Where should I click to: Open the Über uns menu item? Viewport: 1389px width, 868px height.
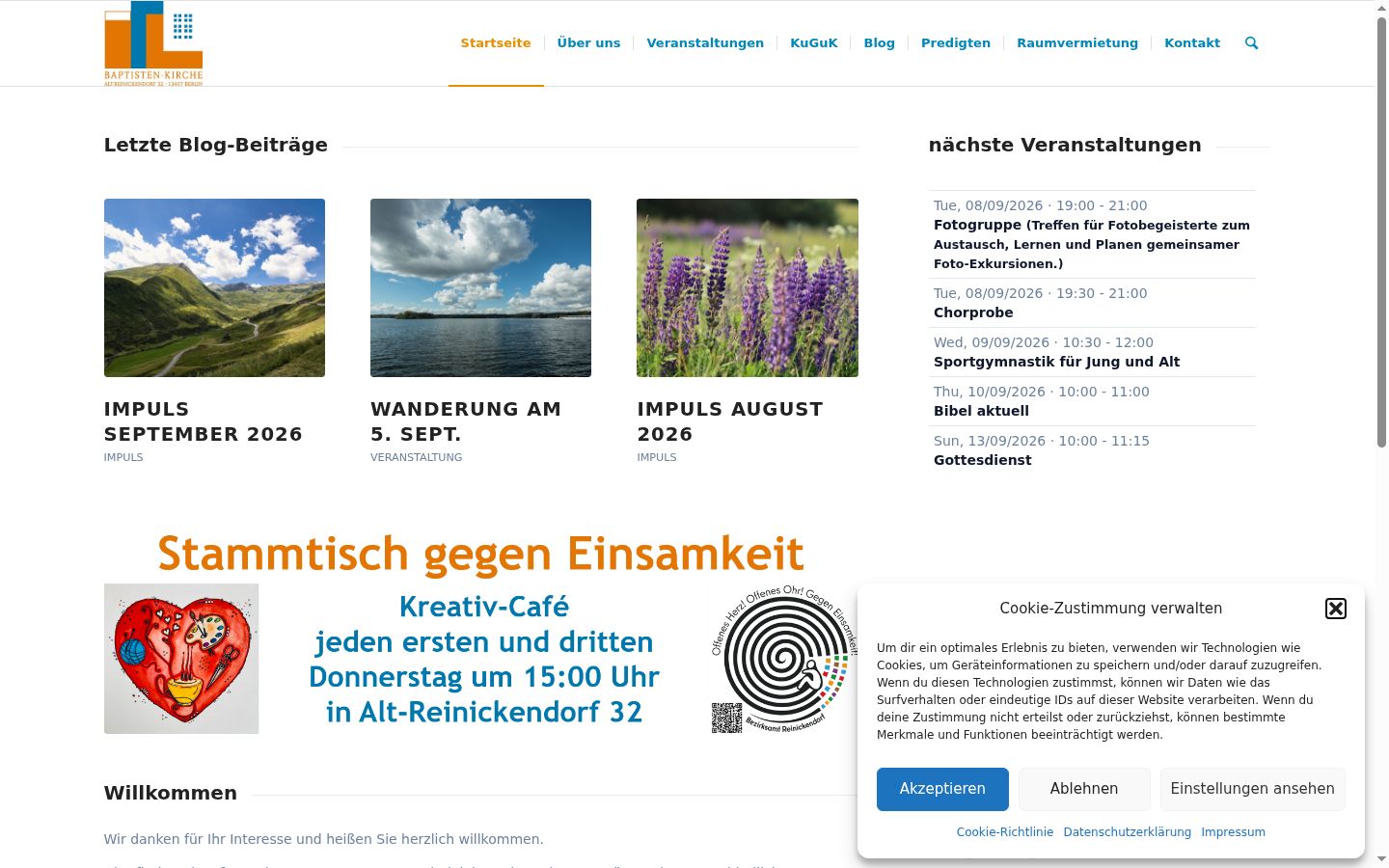(x=588, y=42)
